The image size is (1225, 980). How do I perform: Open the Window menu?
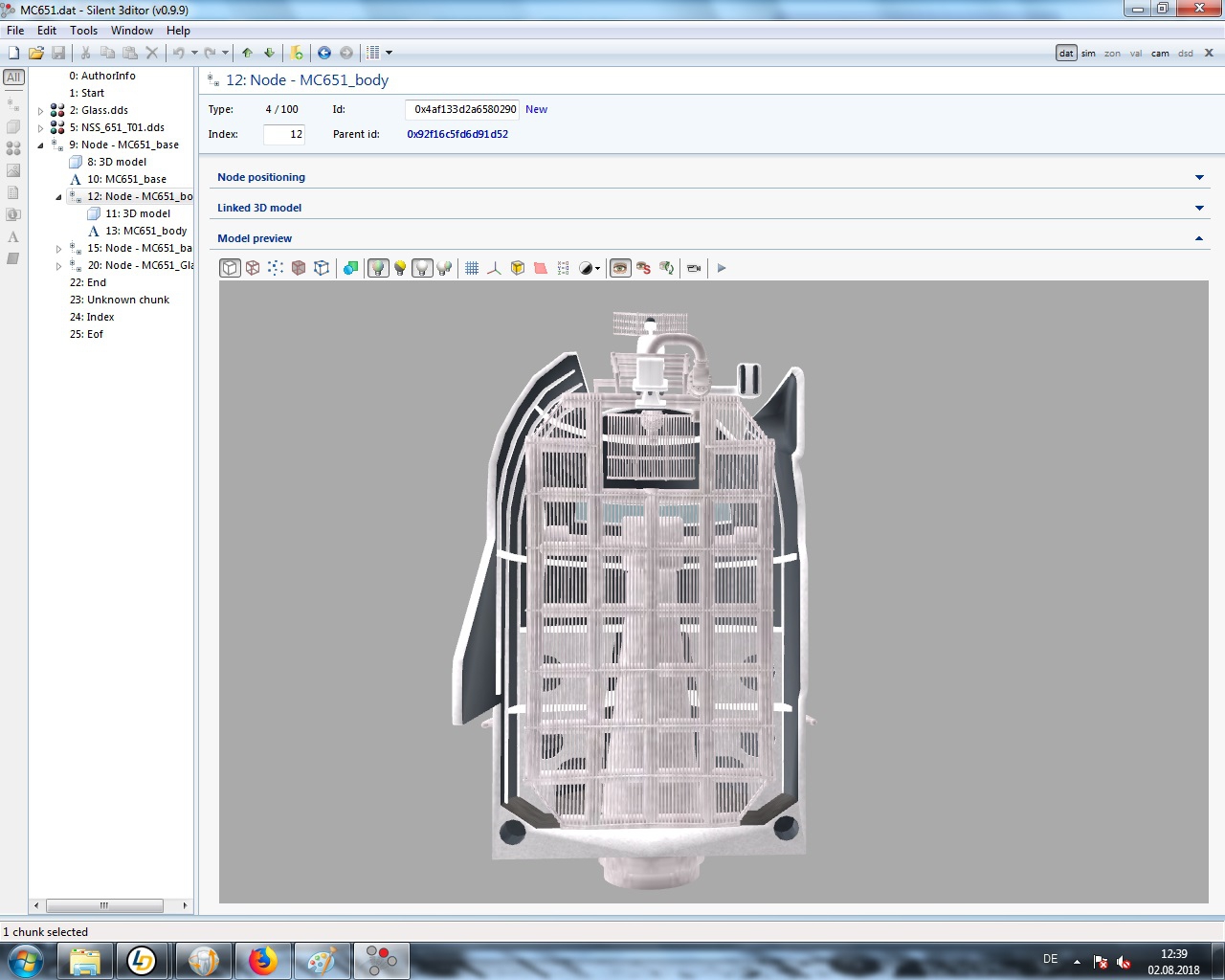tap(132, 31)
